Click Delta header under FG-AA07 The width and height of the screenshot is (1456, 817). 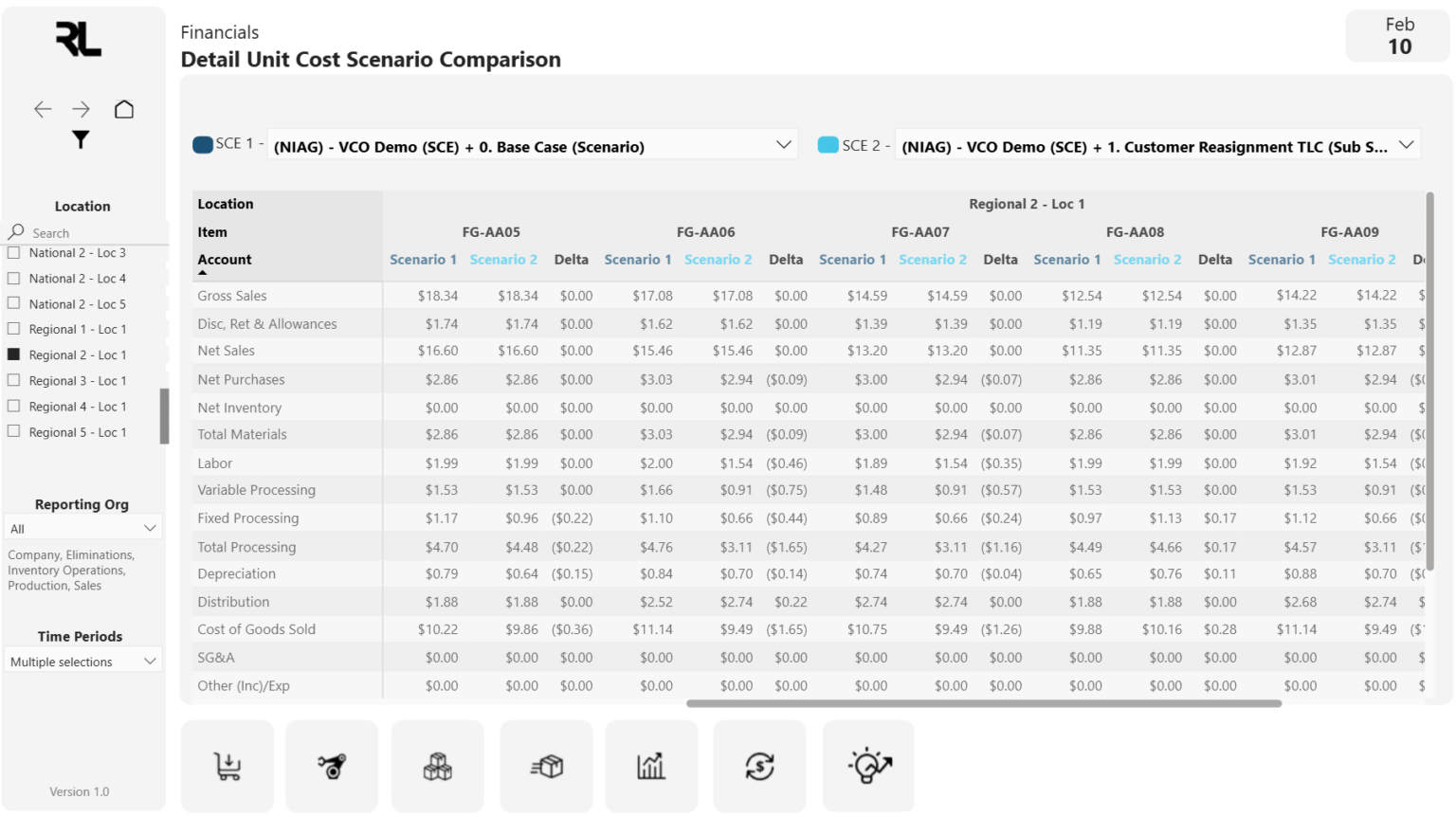(x=1001, y=260)
